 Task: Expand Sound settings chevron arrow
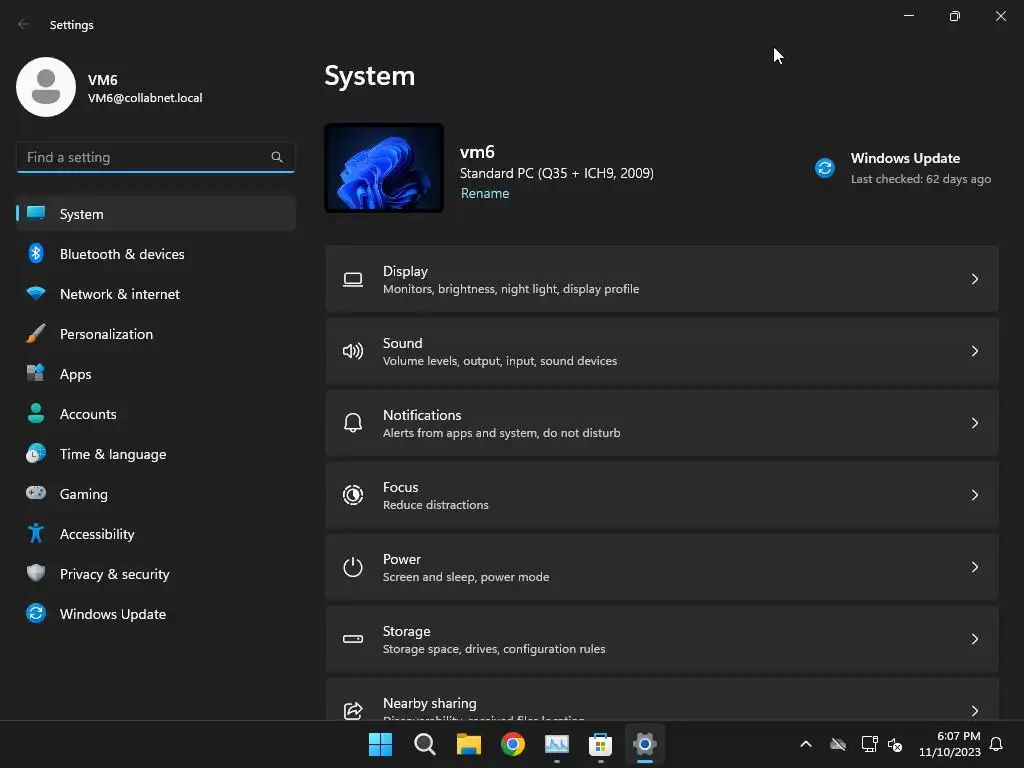tap(974, 351)
